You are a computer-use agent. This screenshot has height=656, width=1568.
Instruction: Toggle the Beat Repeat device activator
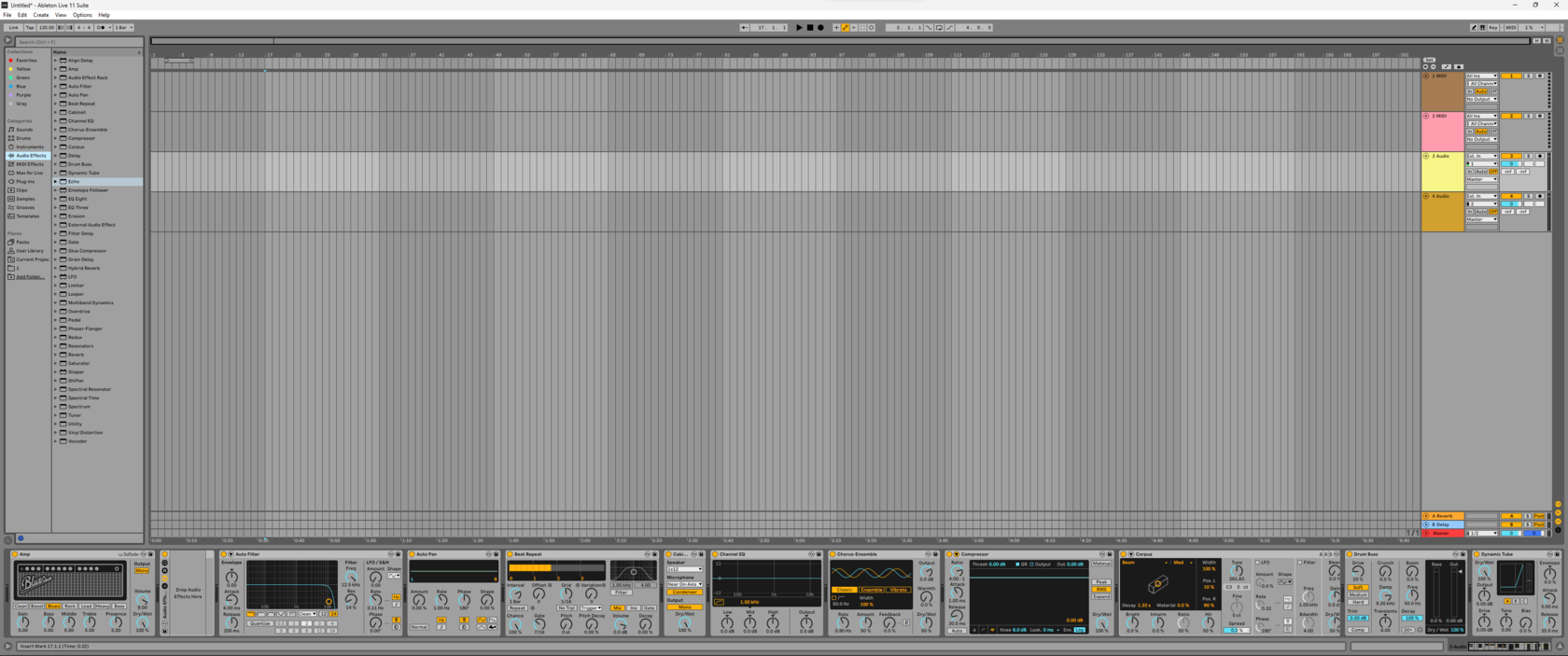[510, 554]
